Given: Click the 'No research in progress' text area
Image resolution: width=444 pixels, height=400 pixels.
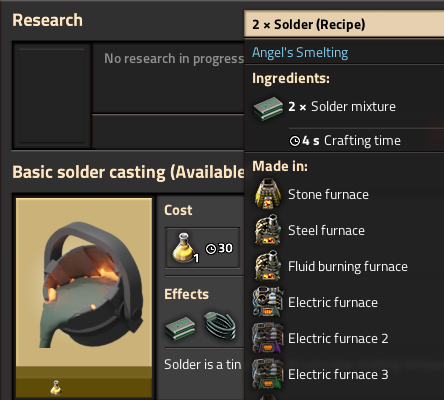Looking at the screenshot, I should point(174,59).
